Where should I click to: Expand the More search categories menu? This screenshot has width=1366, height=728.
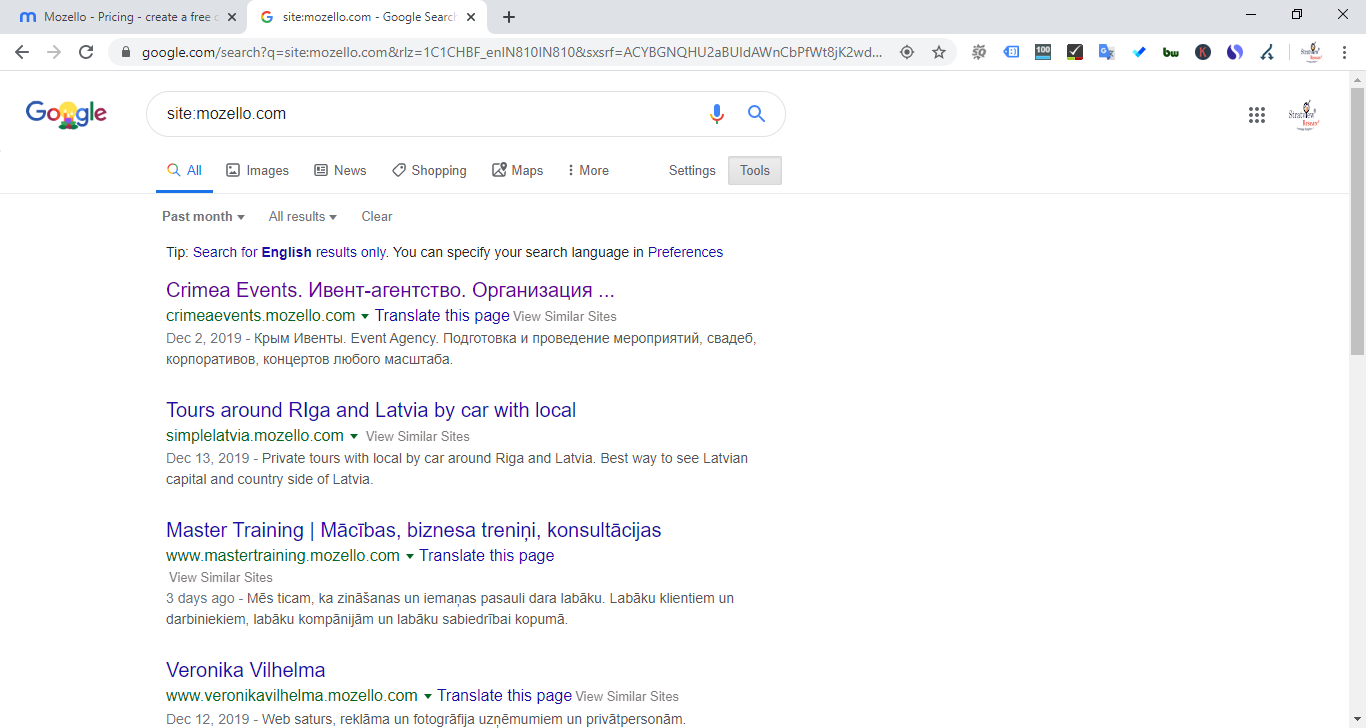[588, 171]
